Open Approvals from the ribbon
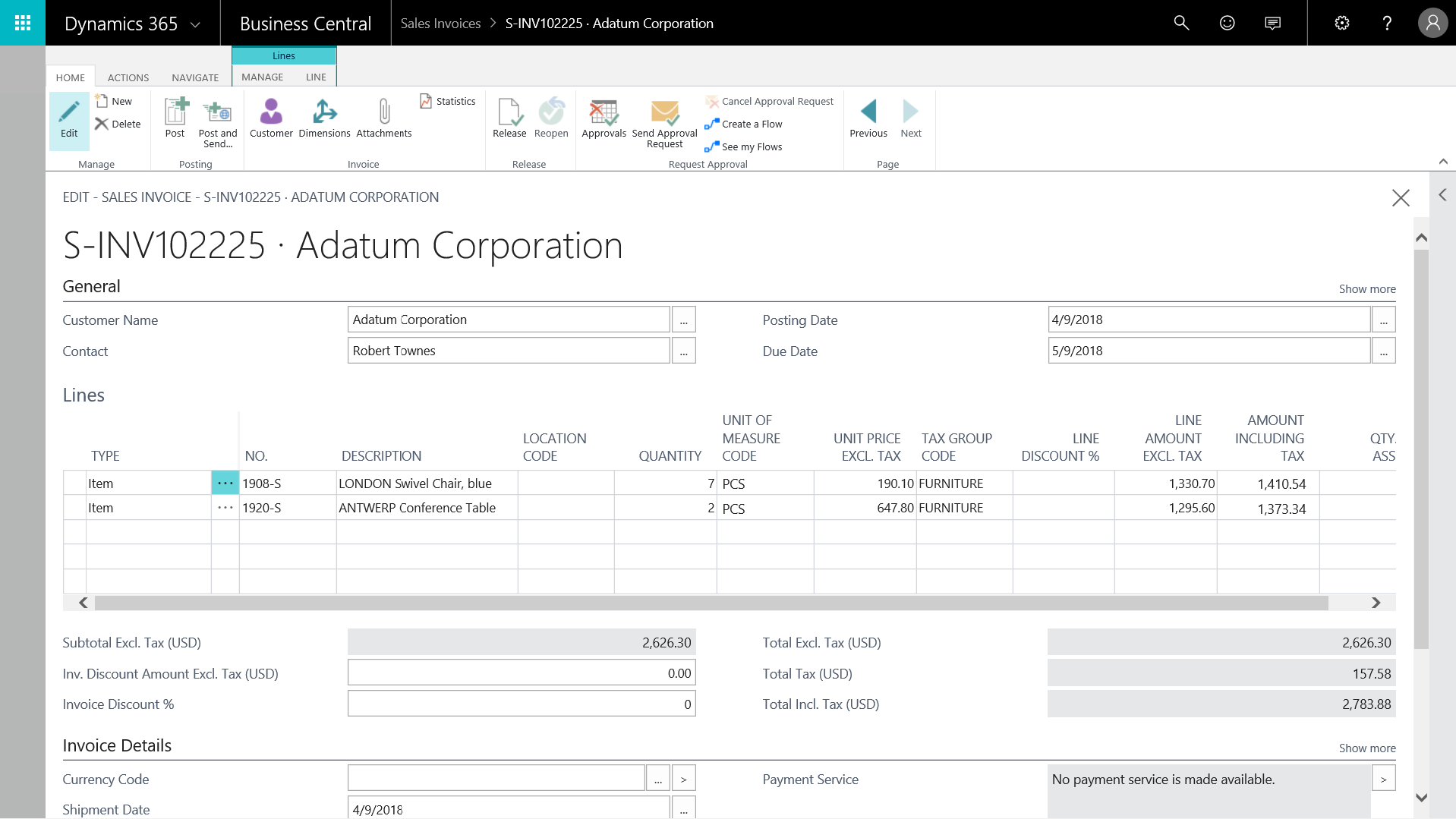1456x819 pixels. (x=604, y=114)
